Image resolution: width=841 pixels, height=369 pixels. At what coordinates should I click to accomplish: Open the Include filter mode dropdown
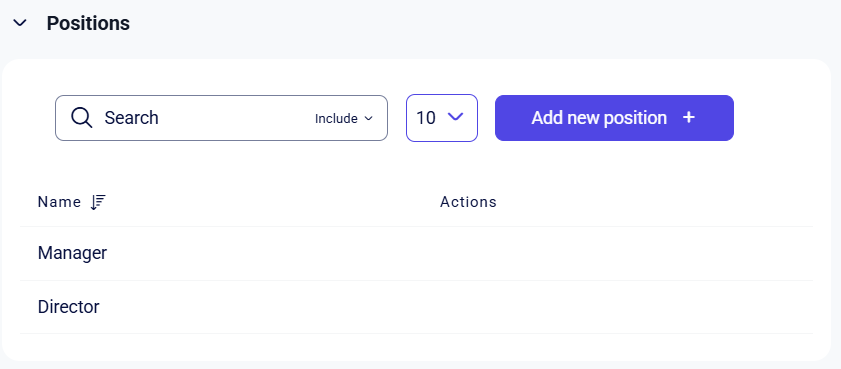click(343, 119)
